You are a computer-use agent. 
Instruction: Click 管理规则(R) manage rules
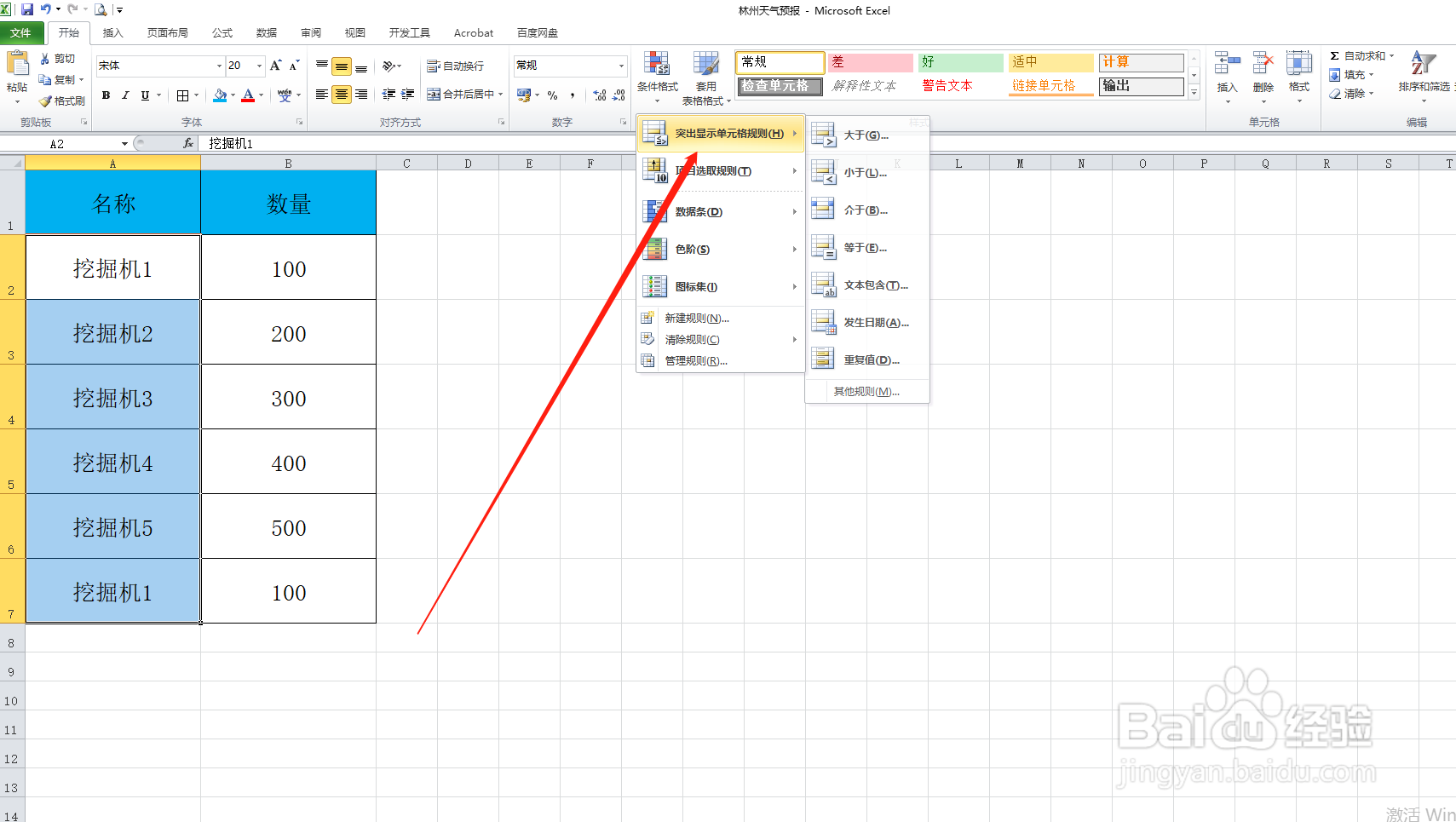point(721,361)
